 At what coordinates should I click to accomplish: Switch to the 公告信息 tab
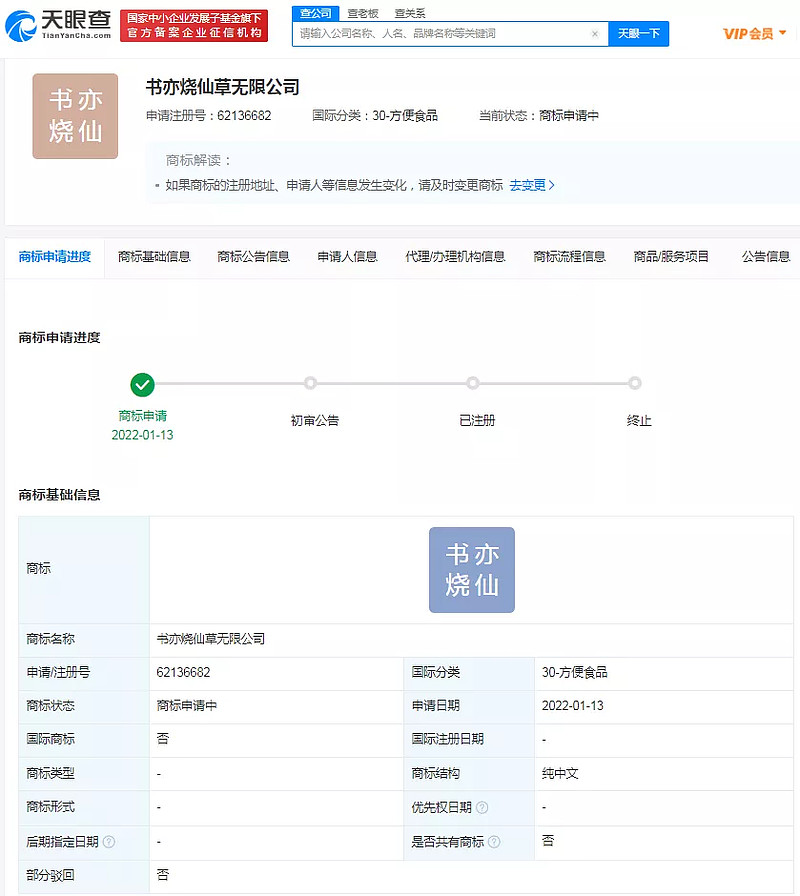pyautogui.click(x=766, y=257)
